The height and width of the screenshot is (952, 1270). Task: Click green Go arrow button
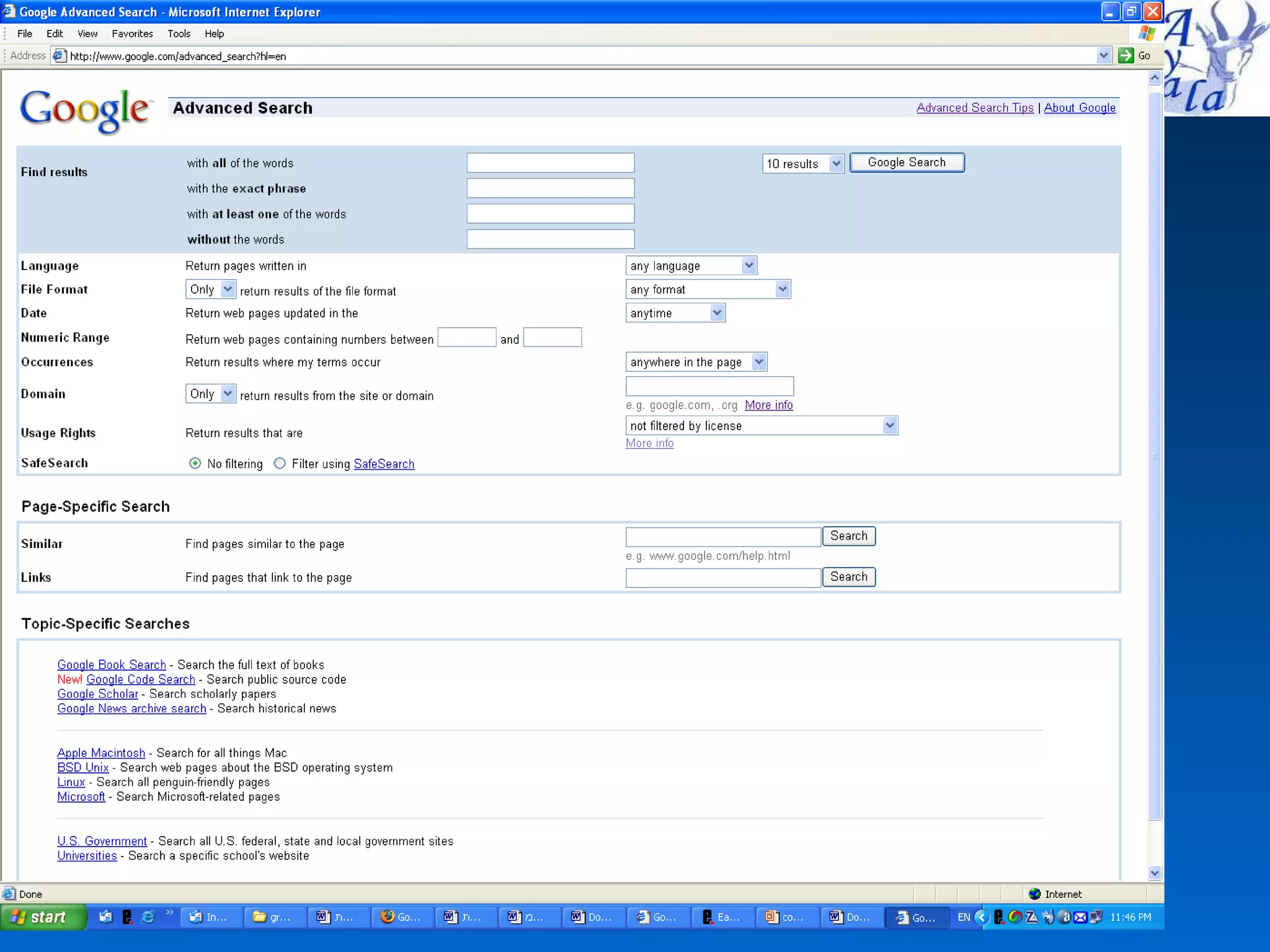[1126, 56]
